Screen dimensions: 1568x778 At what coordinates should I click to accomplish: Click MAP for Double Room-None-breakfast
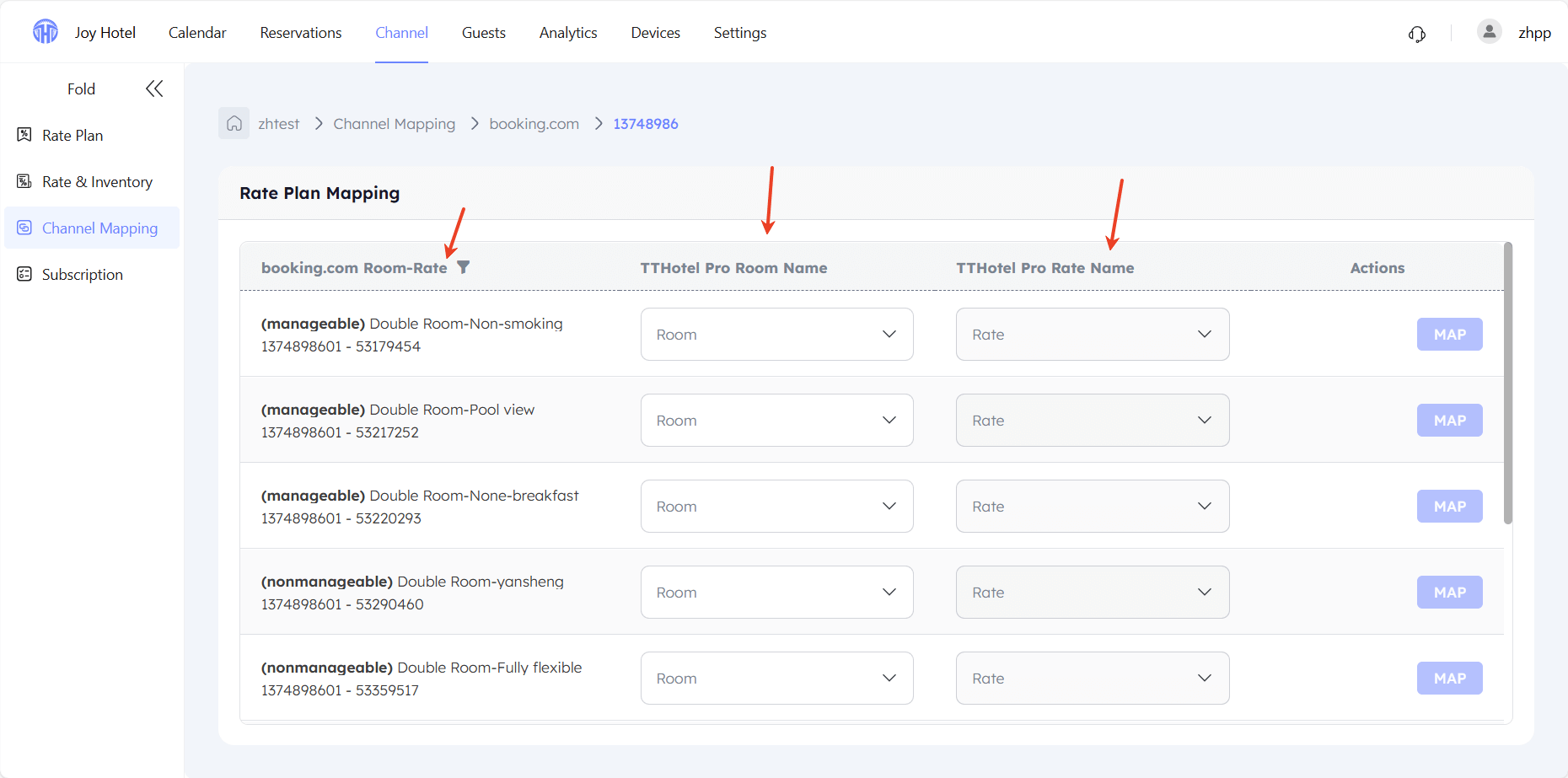[1450, 507]
